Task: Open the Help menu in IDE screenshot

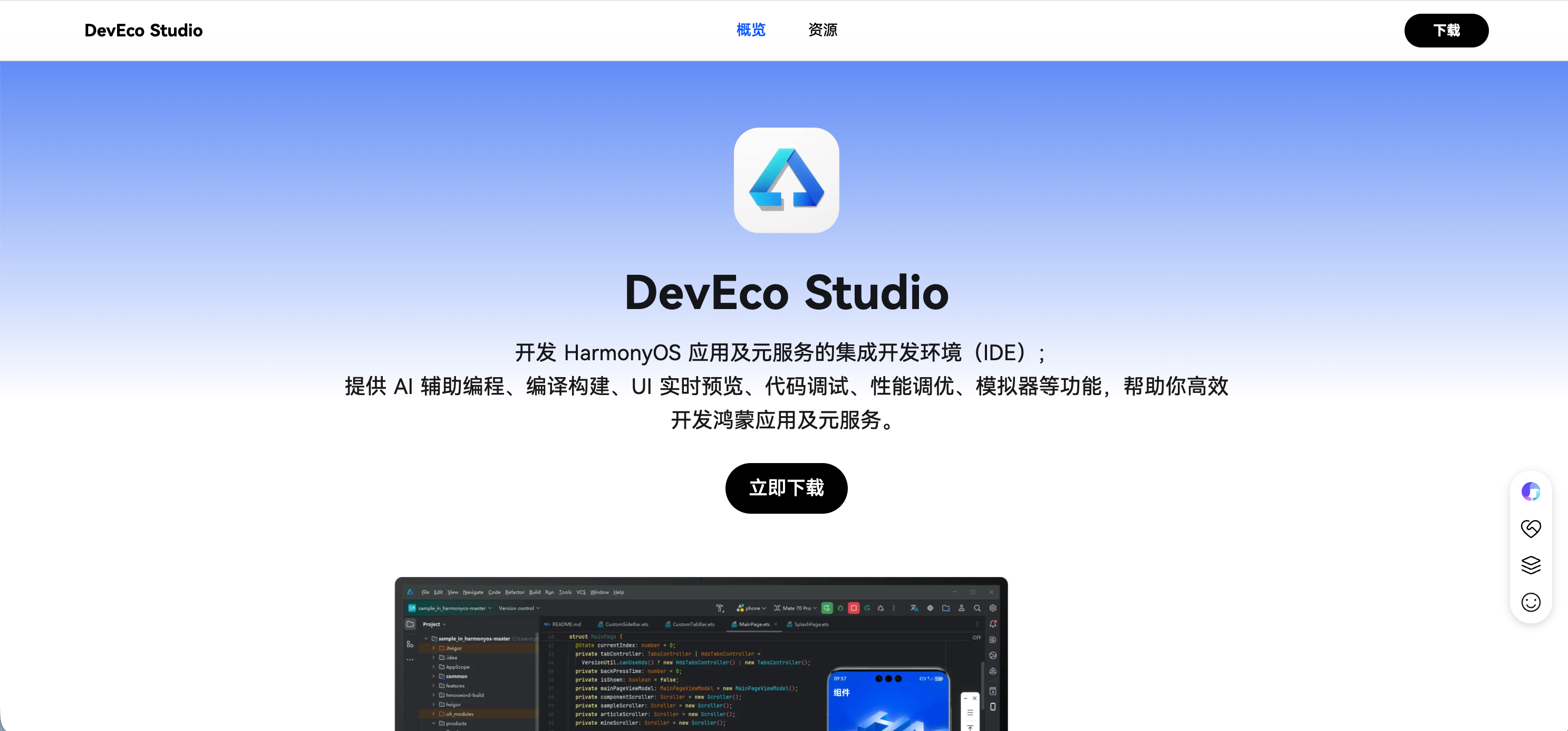Action: 618,592
